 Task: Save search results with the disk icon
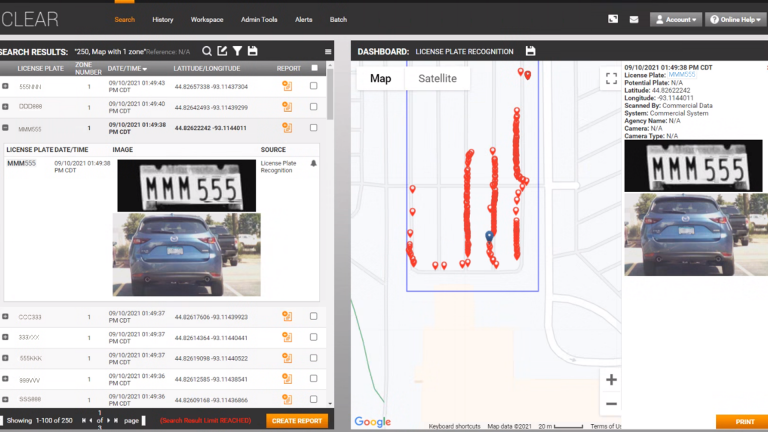(x=253, y=51)
